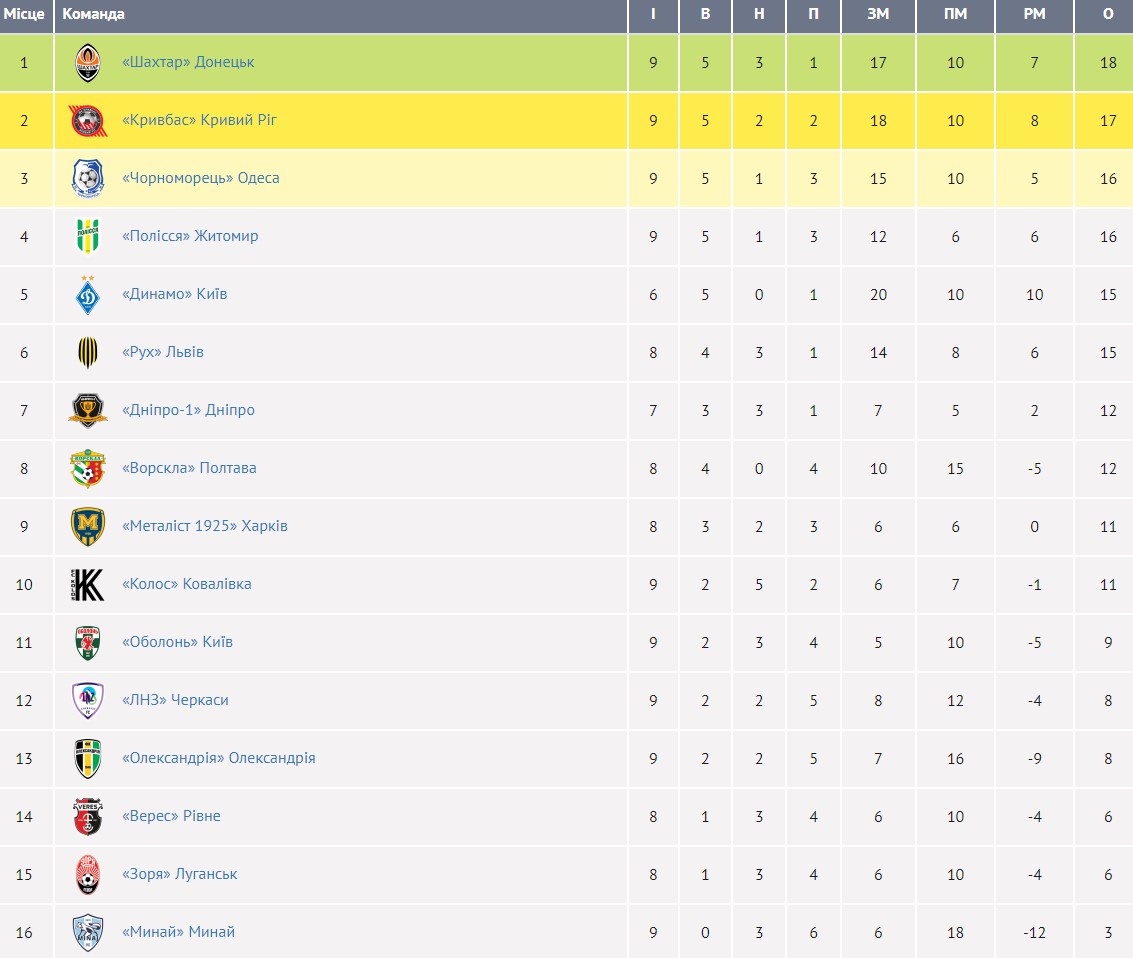
Task: Click the Dynamo Kyiv club emblem
Action: 87,295
